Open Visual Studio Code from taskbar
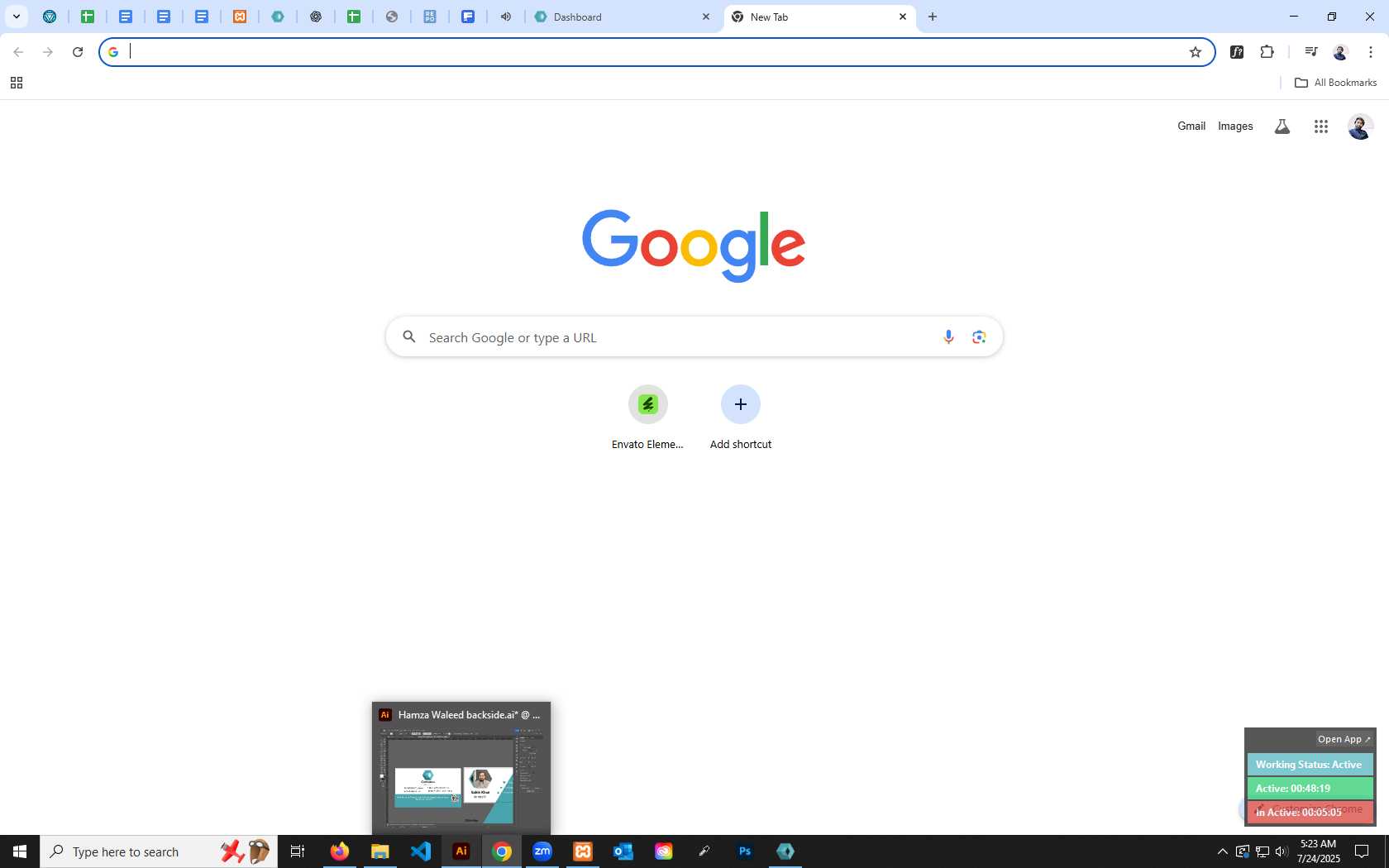This screenshot has width=1389, height=868. point(421,851)
